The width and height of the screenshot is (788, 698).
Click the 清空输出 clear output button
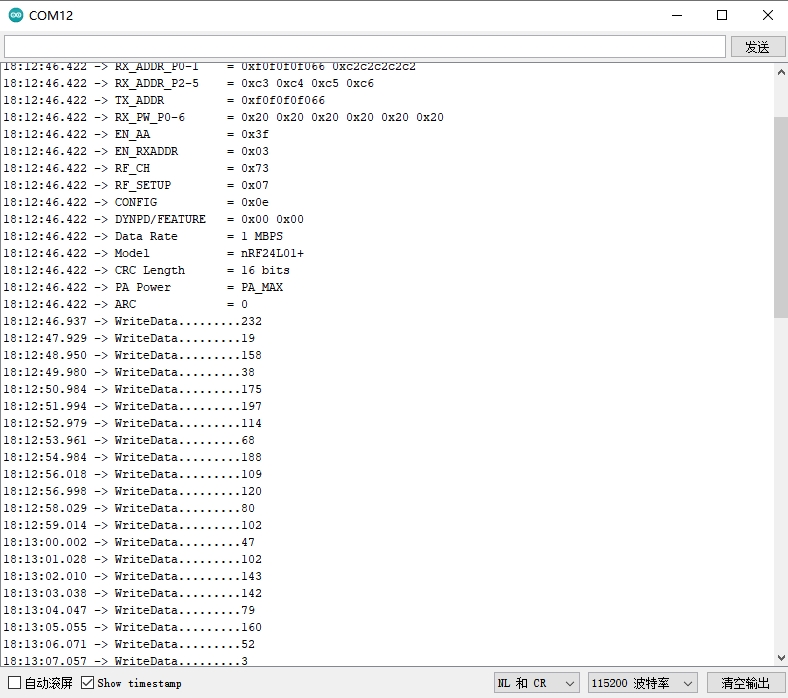pyautogui.click(x=745, y=683)
